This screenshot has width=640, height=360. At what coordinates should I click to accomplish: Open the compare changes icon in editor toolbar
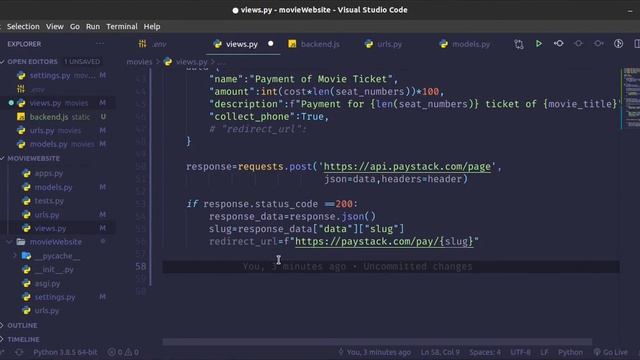click(x=519, y=44)
